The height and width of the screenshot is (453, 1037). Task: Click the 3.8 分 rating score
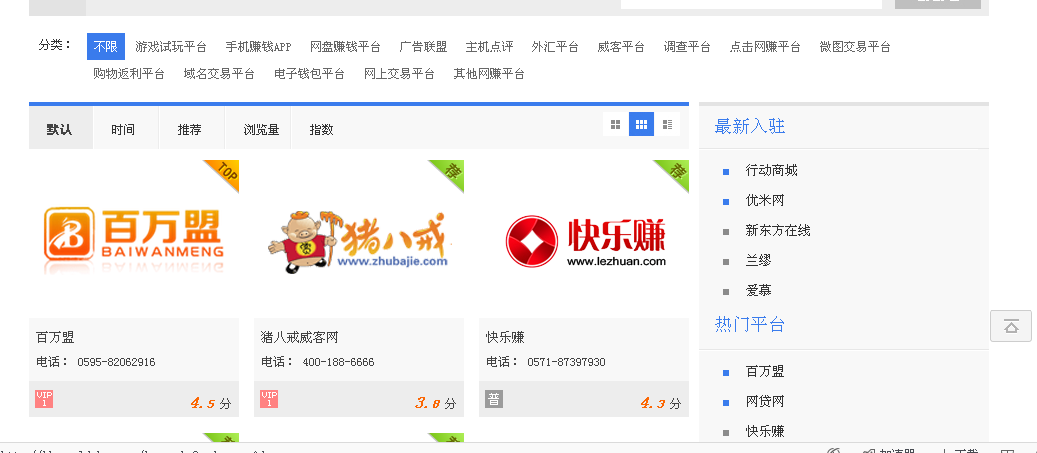pos(436,403)
